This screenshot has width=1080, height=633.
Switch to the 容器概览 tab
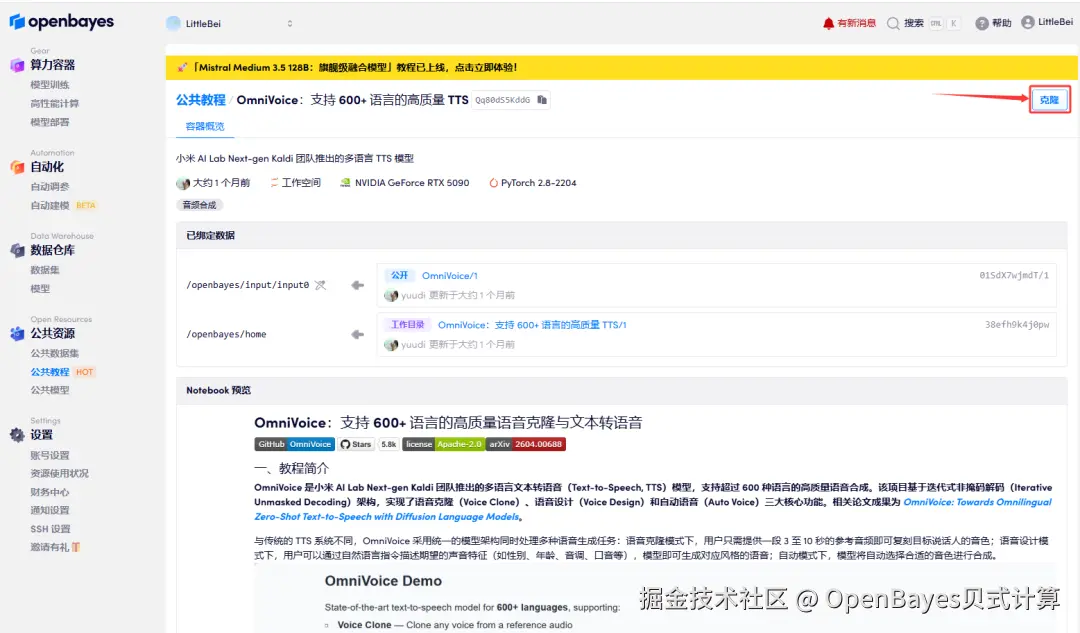(x=205, y=127)
